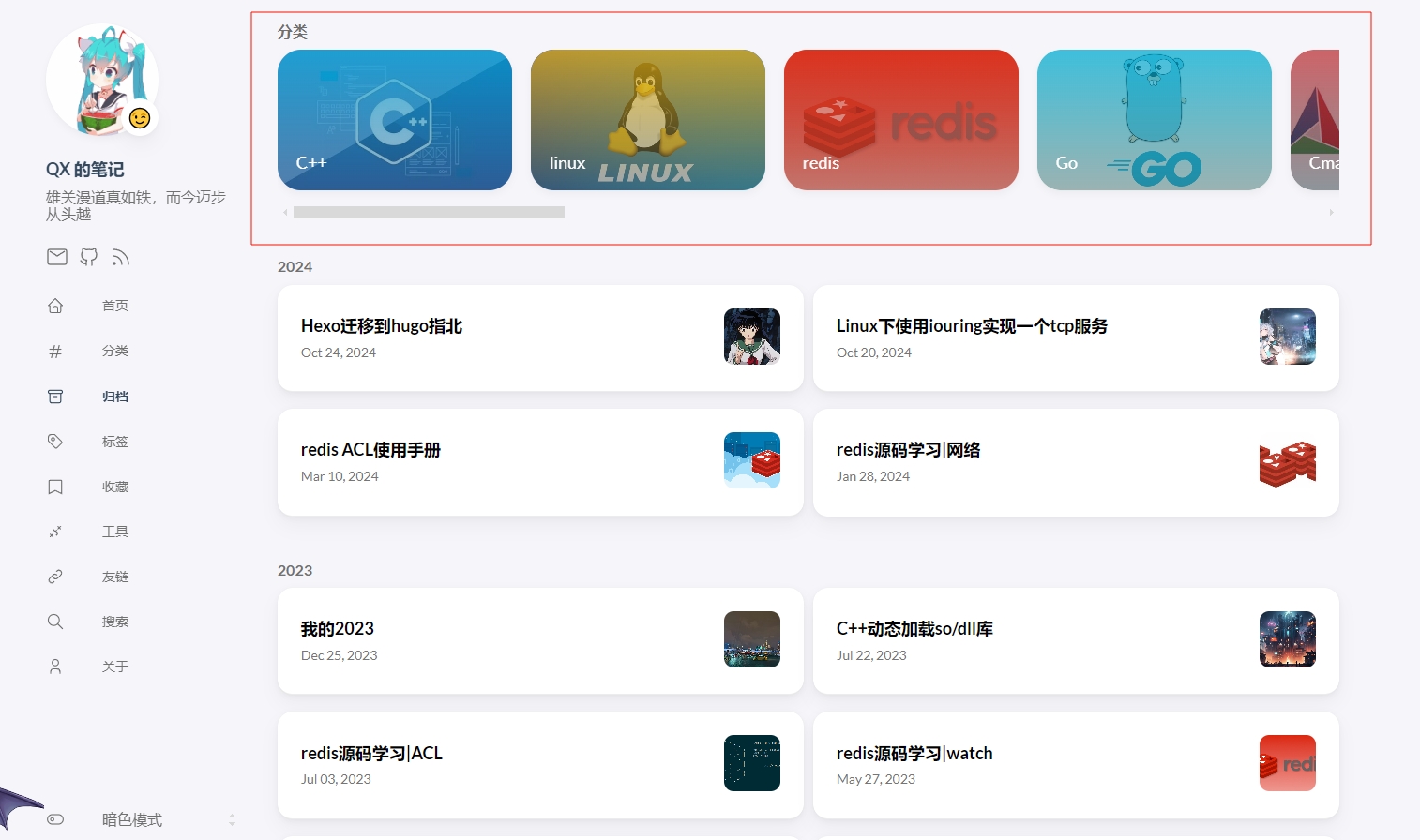Click the 2023 year heading

point(295,571)
